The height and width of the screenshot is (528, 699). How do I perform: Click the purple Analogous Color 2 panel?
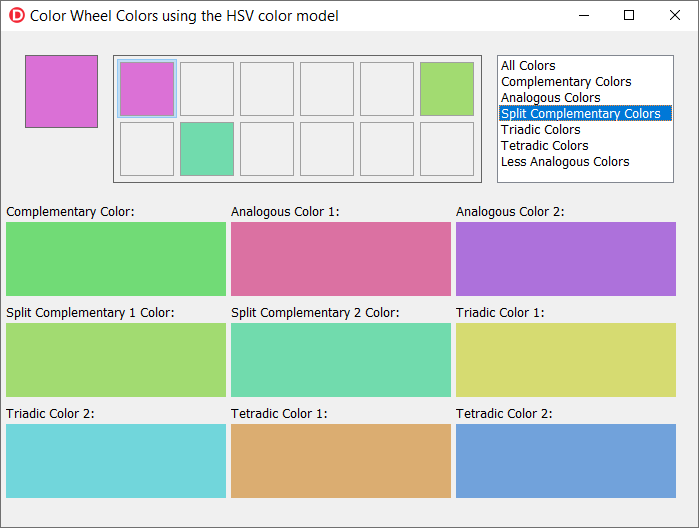click(x=566, y=259)
